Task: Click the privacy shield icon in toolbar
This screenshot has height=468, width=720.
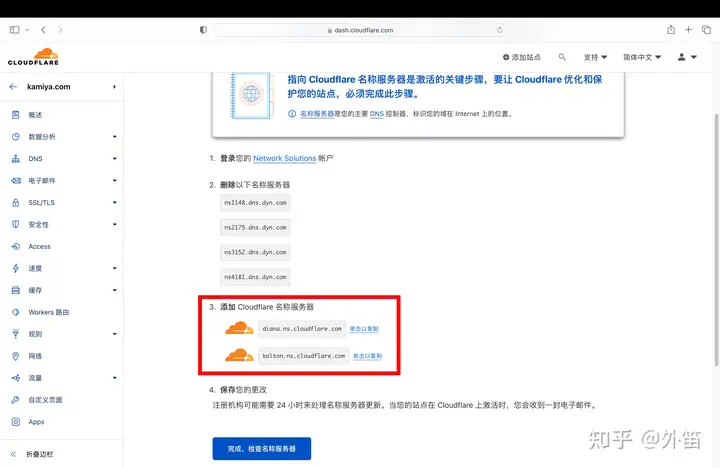Action: pos(203,30)
